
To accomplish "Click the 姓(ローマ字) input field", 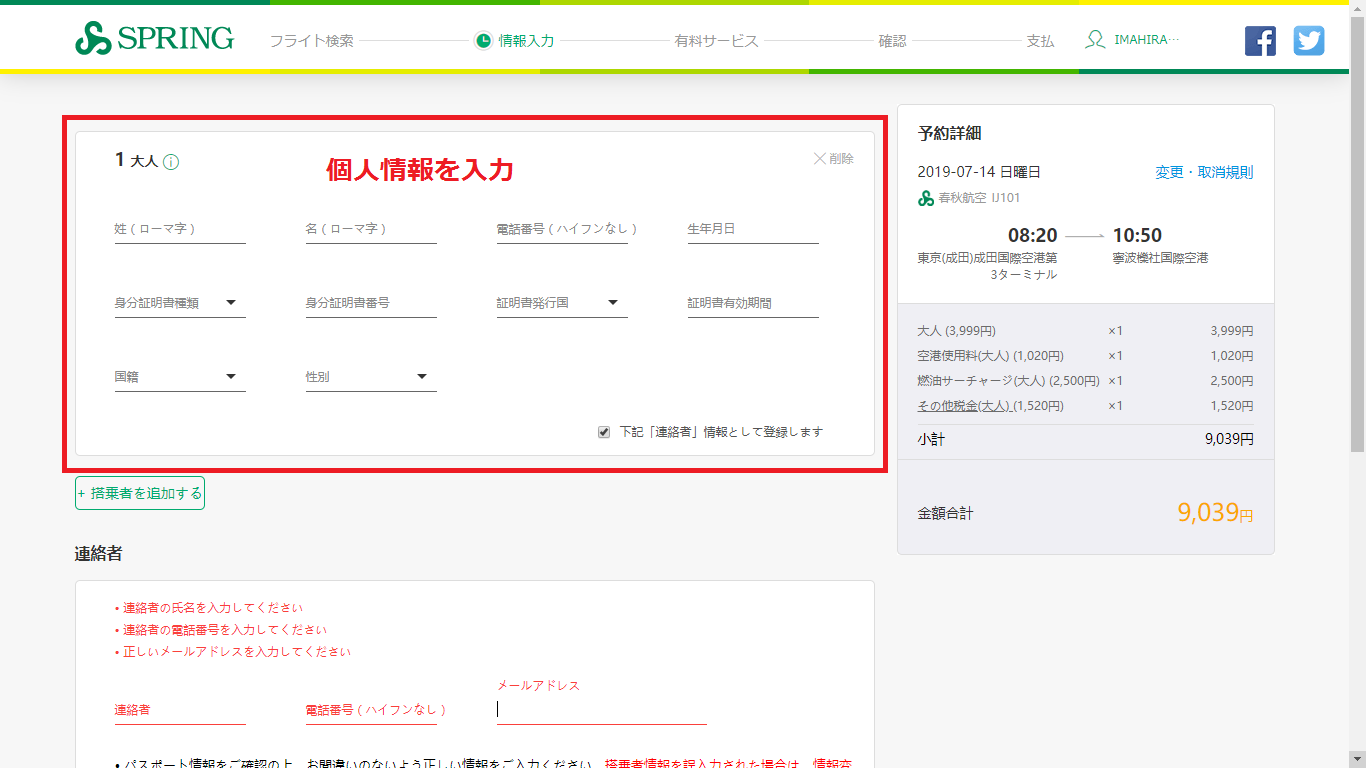I will pos(180,229).
